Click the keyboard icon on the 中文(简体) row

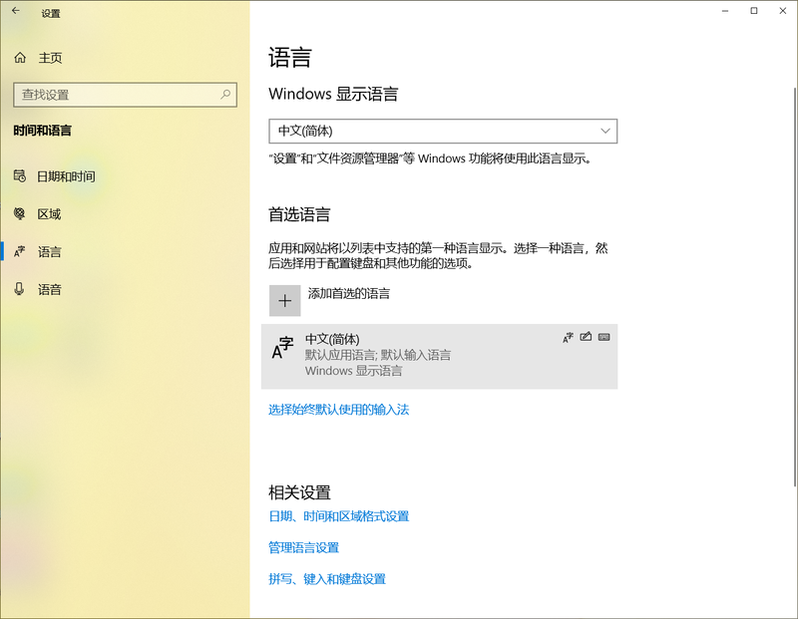[604, 338]
